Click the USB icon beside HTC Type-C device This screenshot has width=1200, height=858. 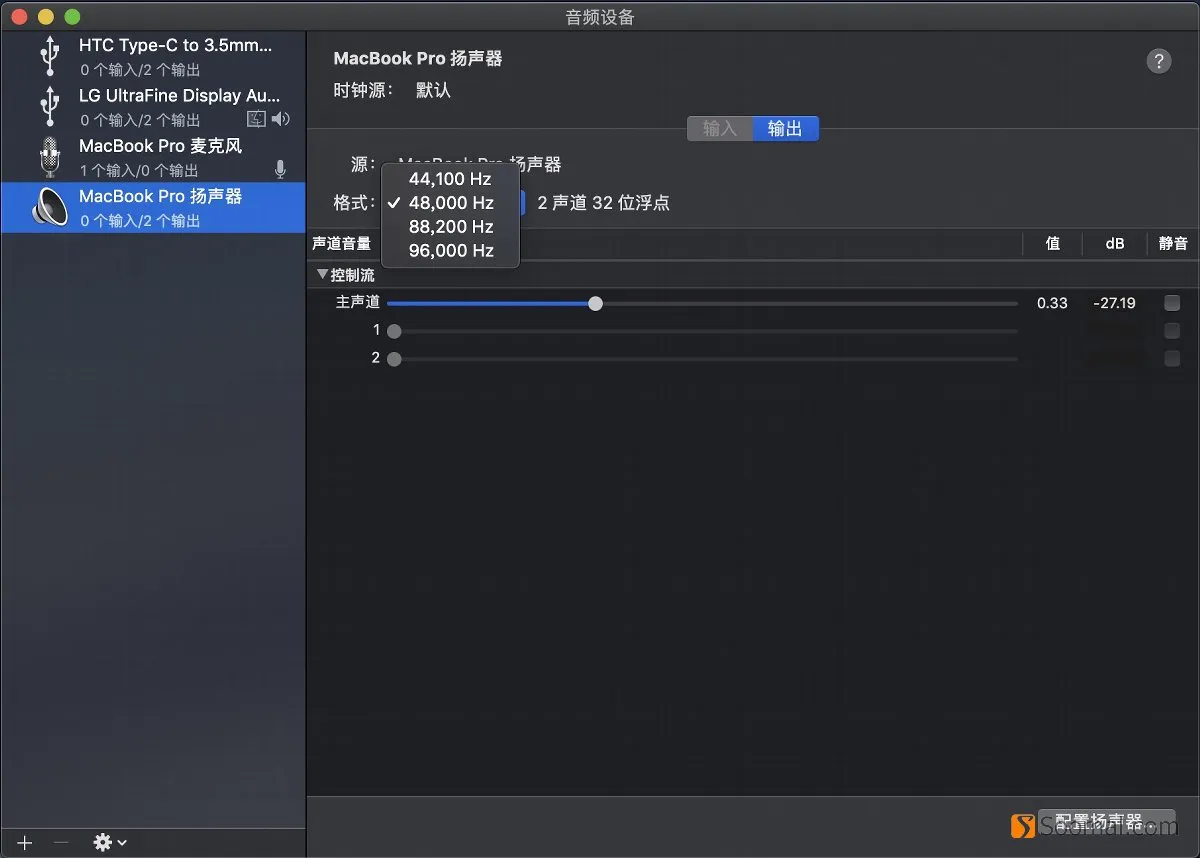point(49,56)
